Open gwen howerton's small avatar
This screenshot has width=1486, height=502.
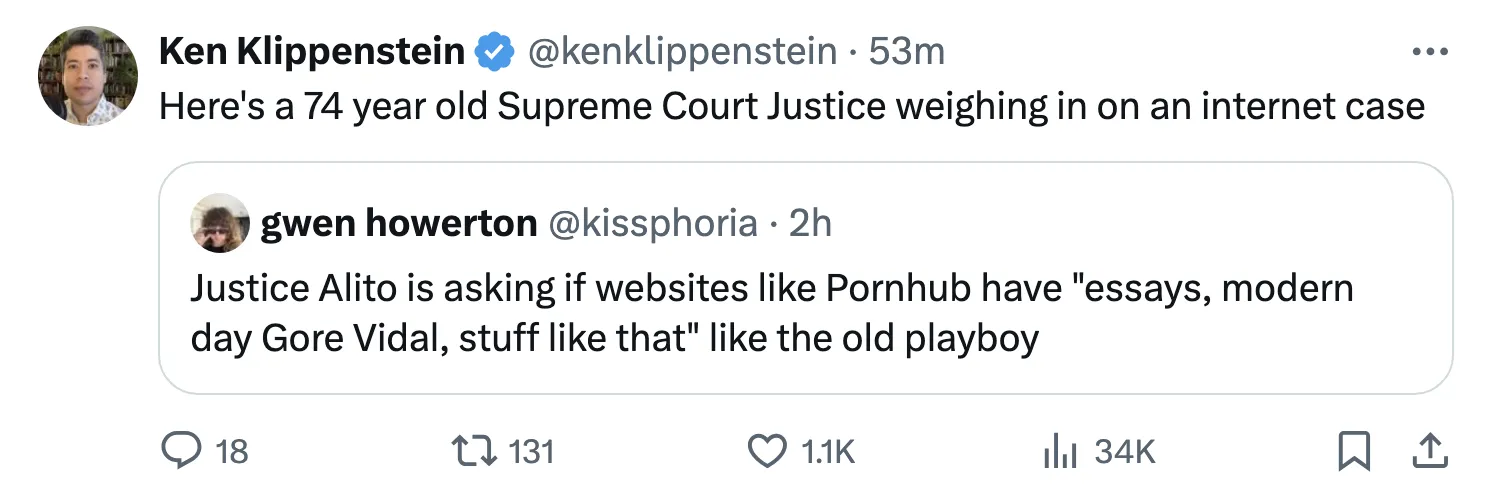220,223
